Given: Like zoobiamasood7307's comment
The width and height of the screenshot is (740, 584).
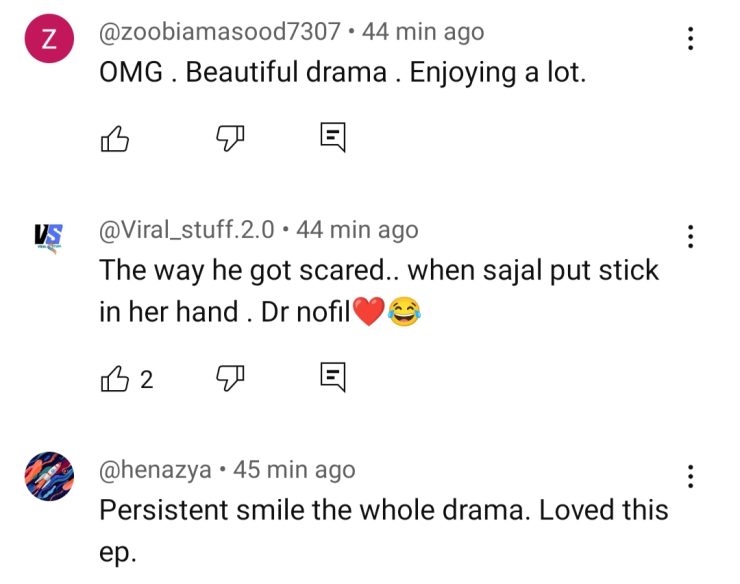Looking at the screenshot, I should point(116,138).
